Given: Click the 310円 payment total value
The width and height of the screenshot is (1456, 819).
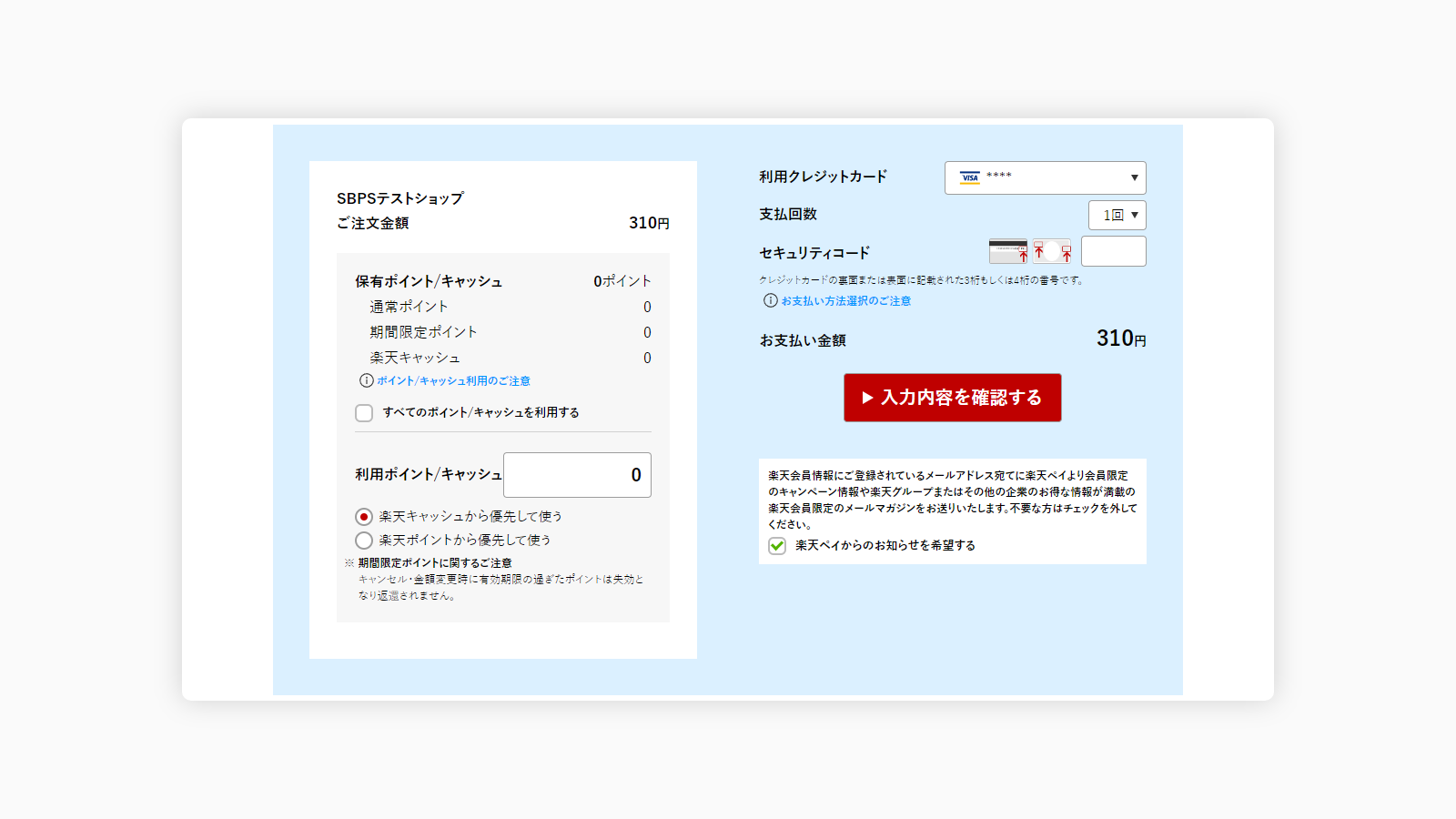Looking at the screenshot, I should pyautogui.click(x=1121, y=339).
